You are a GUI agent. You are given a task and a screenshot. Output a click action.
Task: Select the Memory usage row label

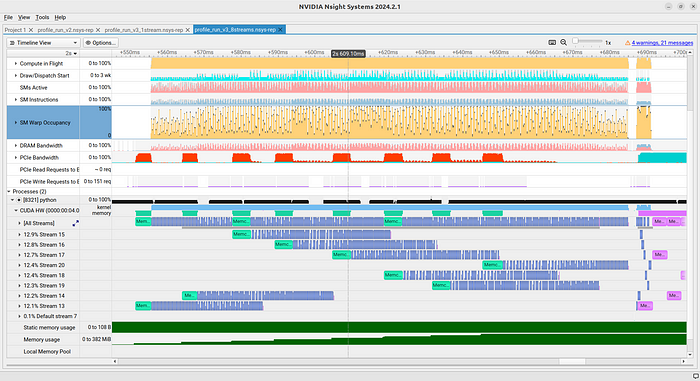tap(42, 339)
